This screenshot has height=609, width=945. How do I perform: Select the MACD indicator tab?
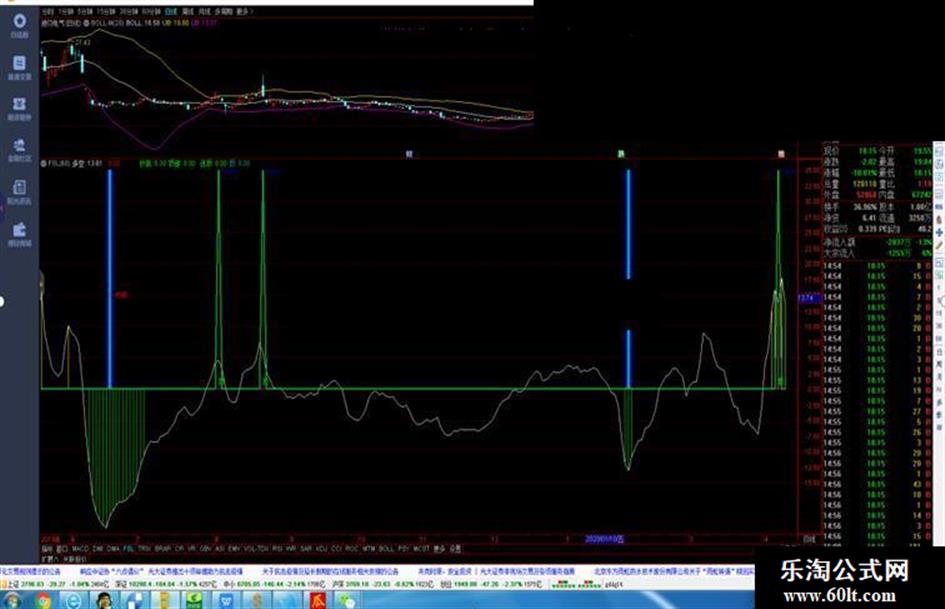tap(80, 549)
